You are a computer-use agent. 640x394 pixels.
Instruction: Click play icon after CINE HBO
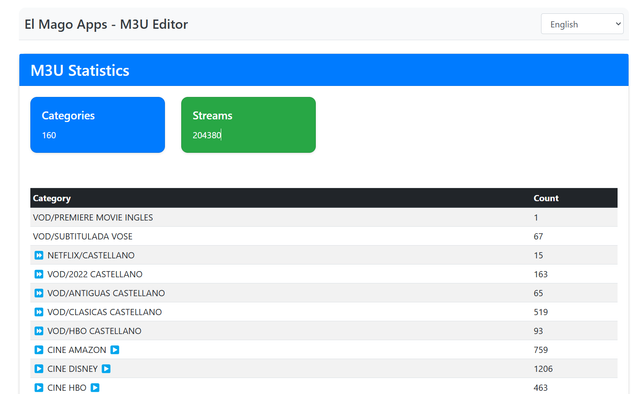pyautogui.click(x=95, y=387)
